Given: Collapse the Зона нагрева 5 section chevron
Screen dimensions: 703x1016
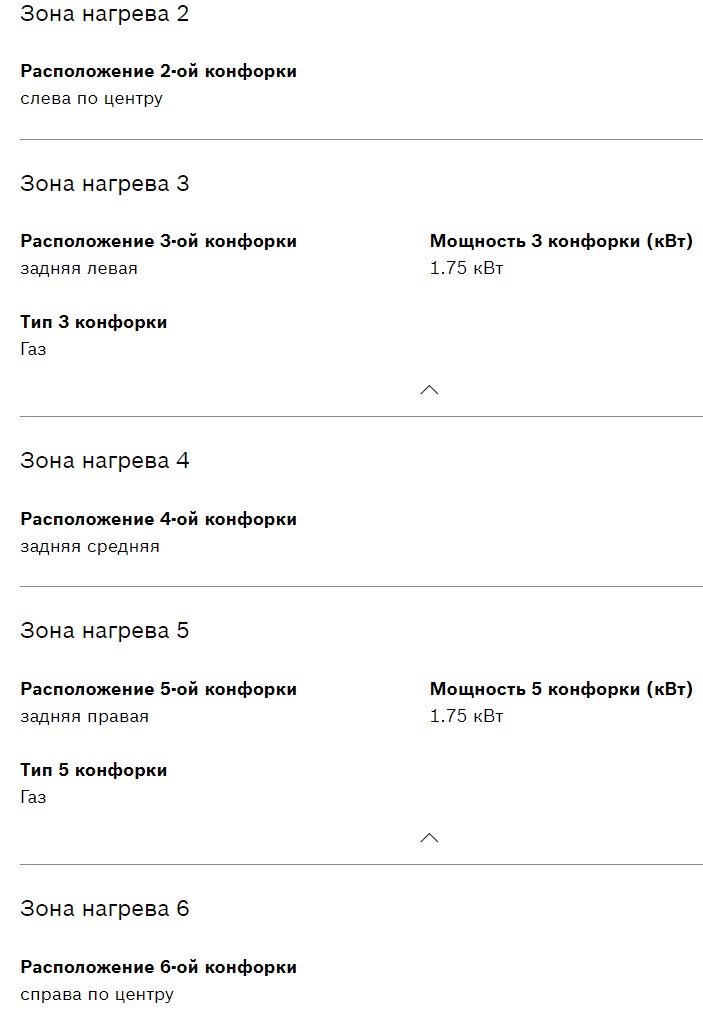Looking at the screenshot, I should [x=429, y=838].
